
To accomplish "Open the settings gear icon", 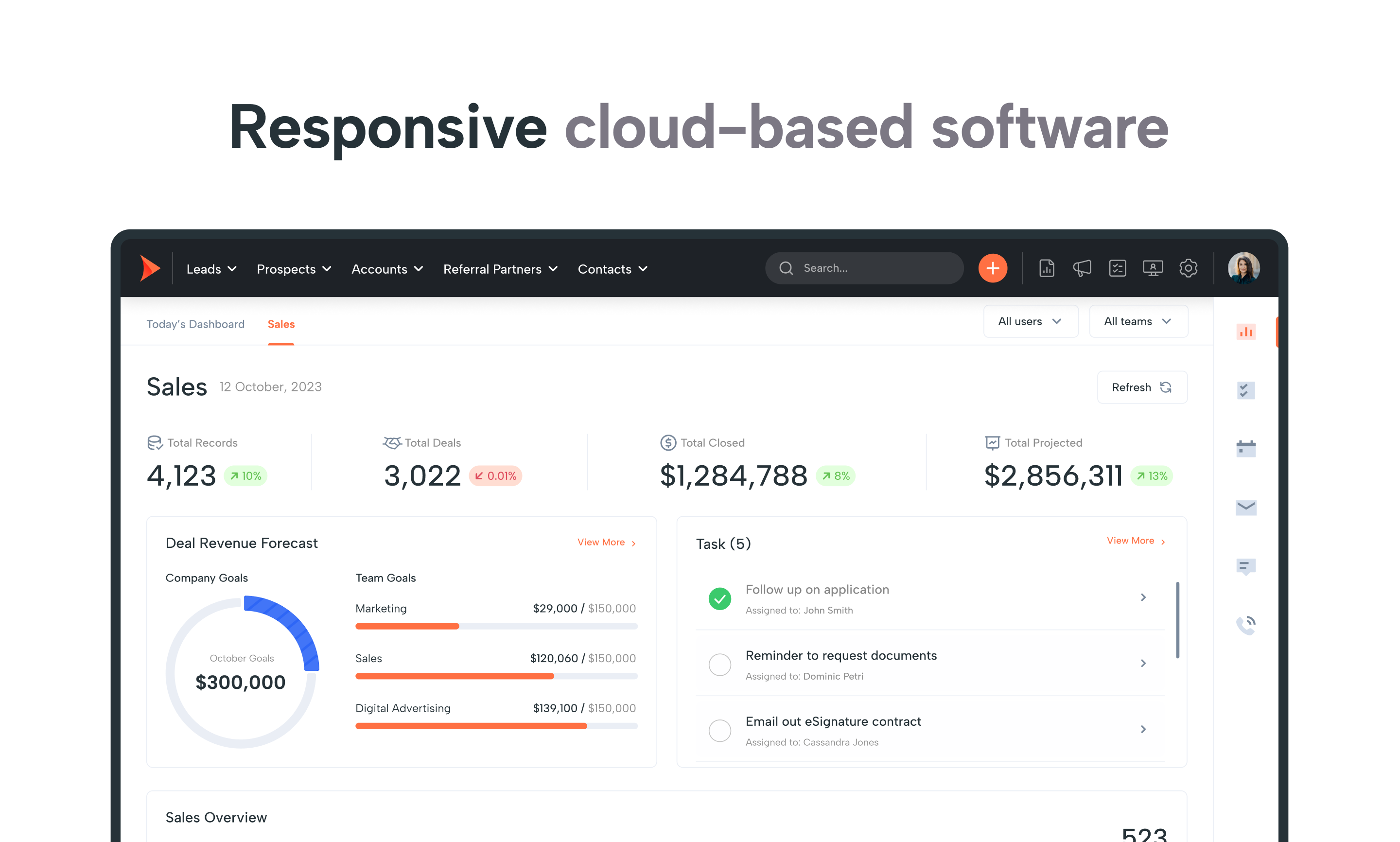I will 1188,268.
